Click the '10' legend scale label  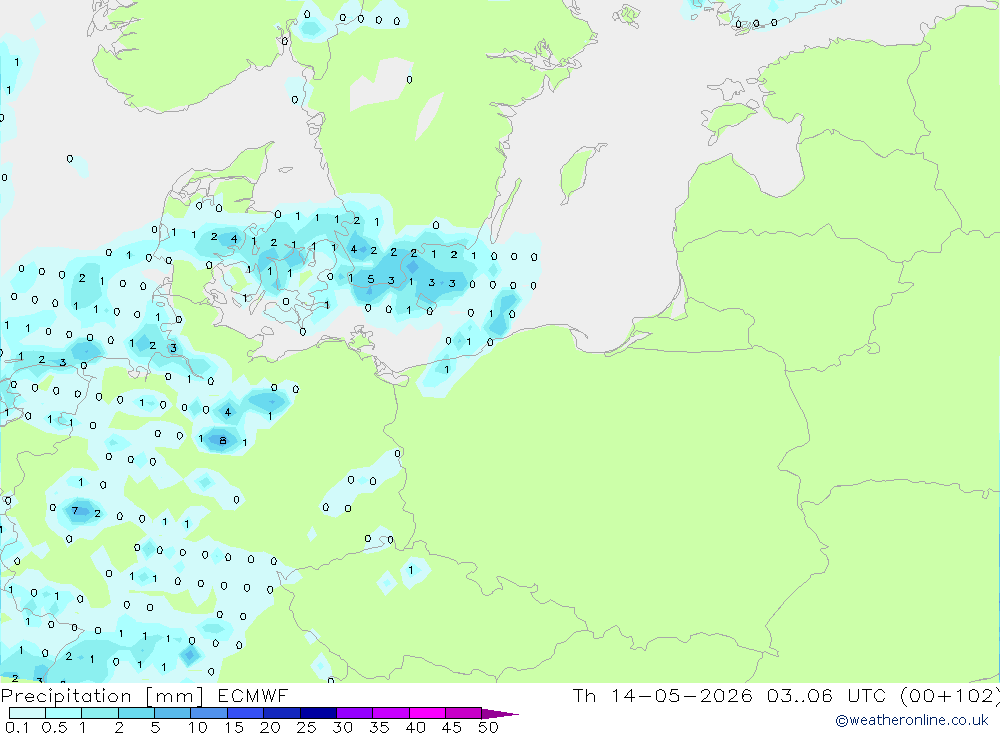point(198,727)
